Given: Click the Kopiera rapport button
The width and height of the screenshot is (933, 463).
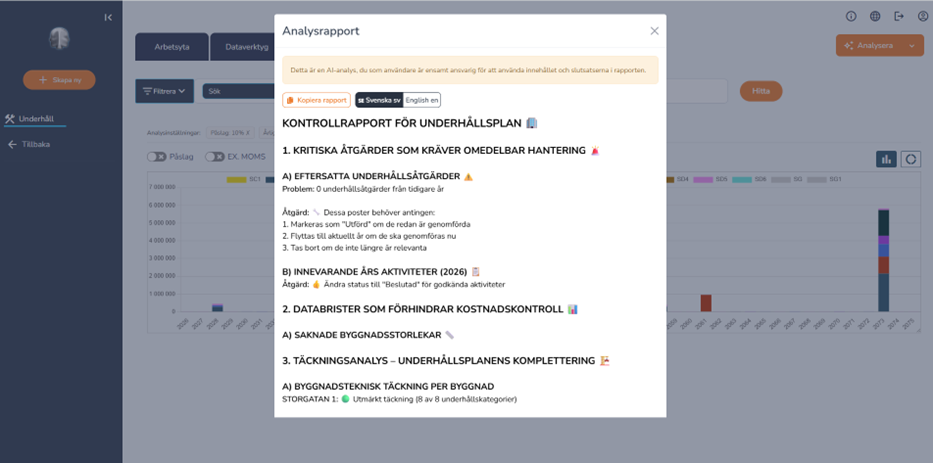Looking at the screenshot, I should pos(317,100).
